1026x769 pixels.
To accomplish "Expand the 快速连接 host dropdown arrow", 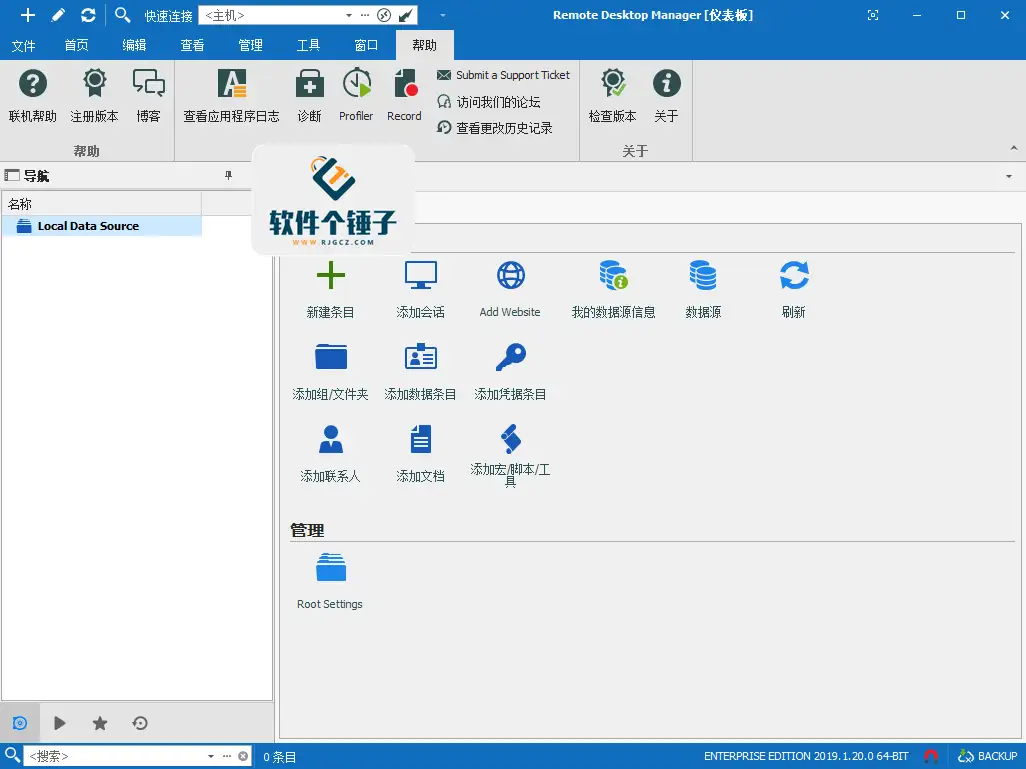I will 349,15.
